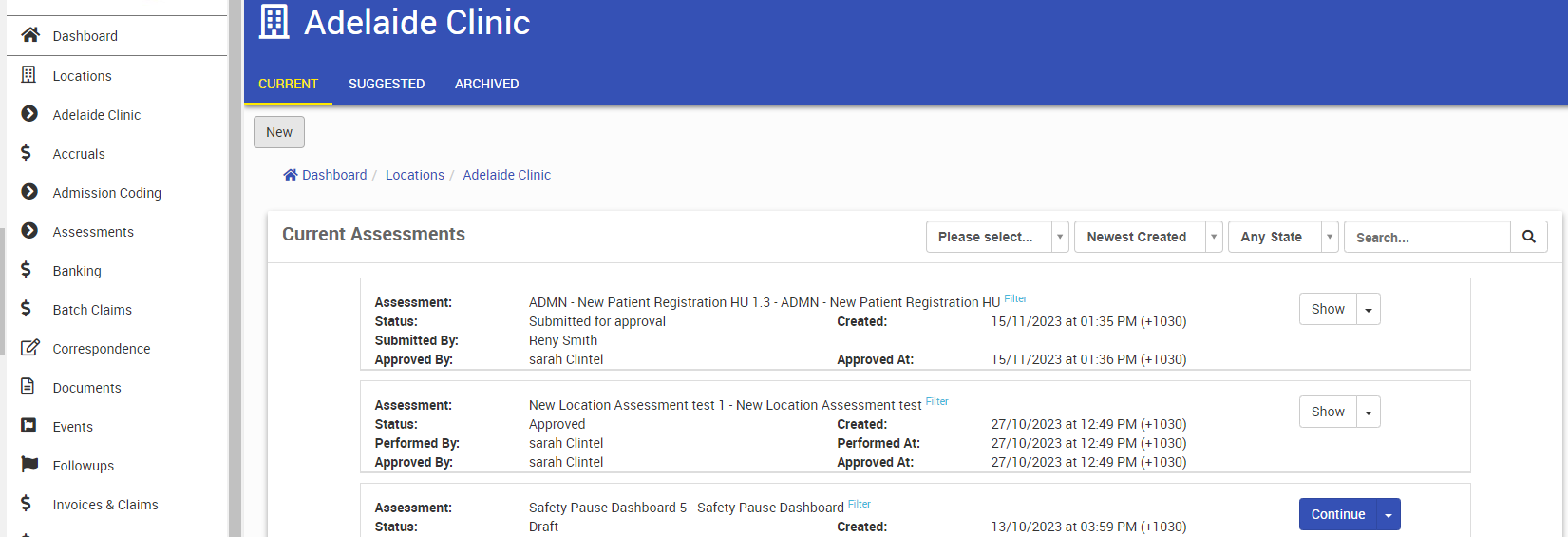The height and width of the screenshot is (537, 1568).
Task: Click the Locations building icon in sidebar
Action: [x=28, y=75]
